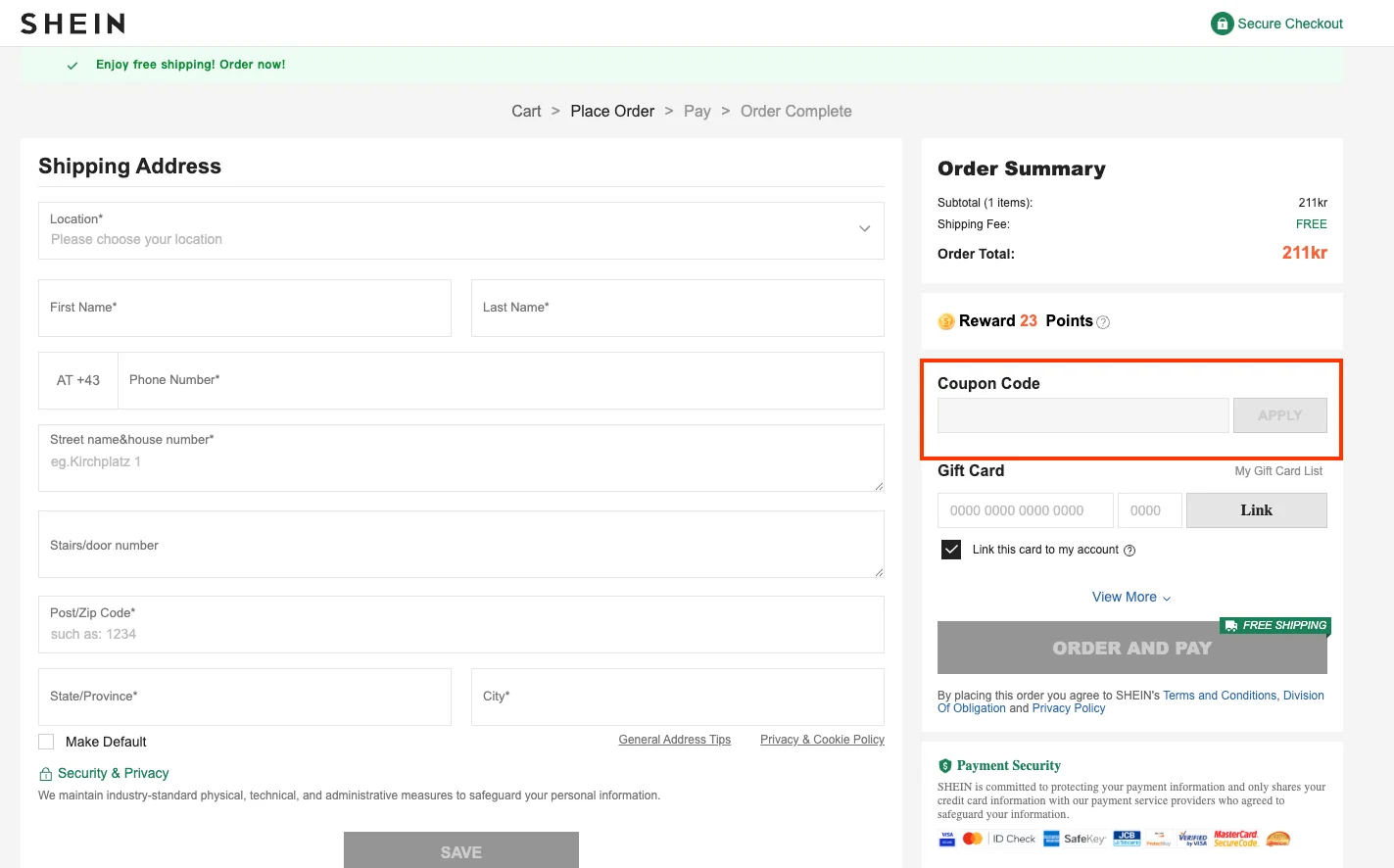This screenshot has width=1394, height=868.
Task: Go back to Cart breadcrumb step
Action: pos(526,112)
